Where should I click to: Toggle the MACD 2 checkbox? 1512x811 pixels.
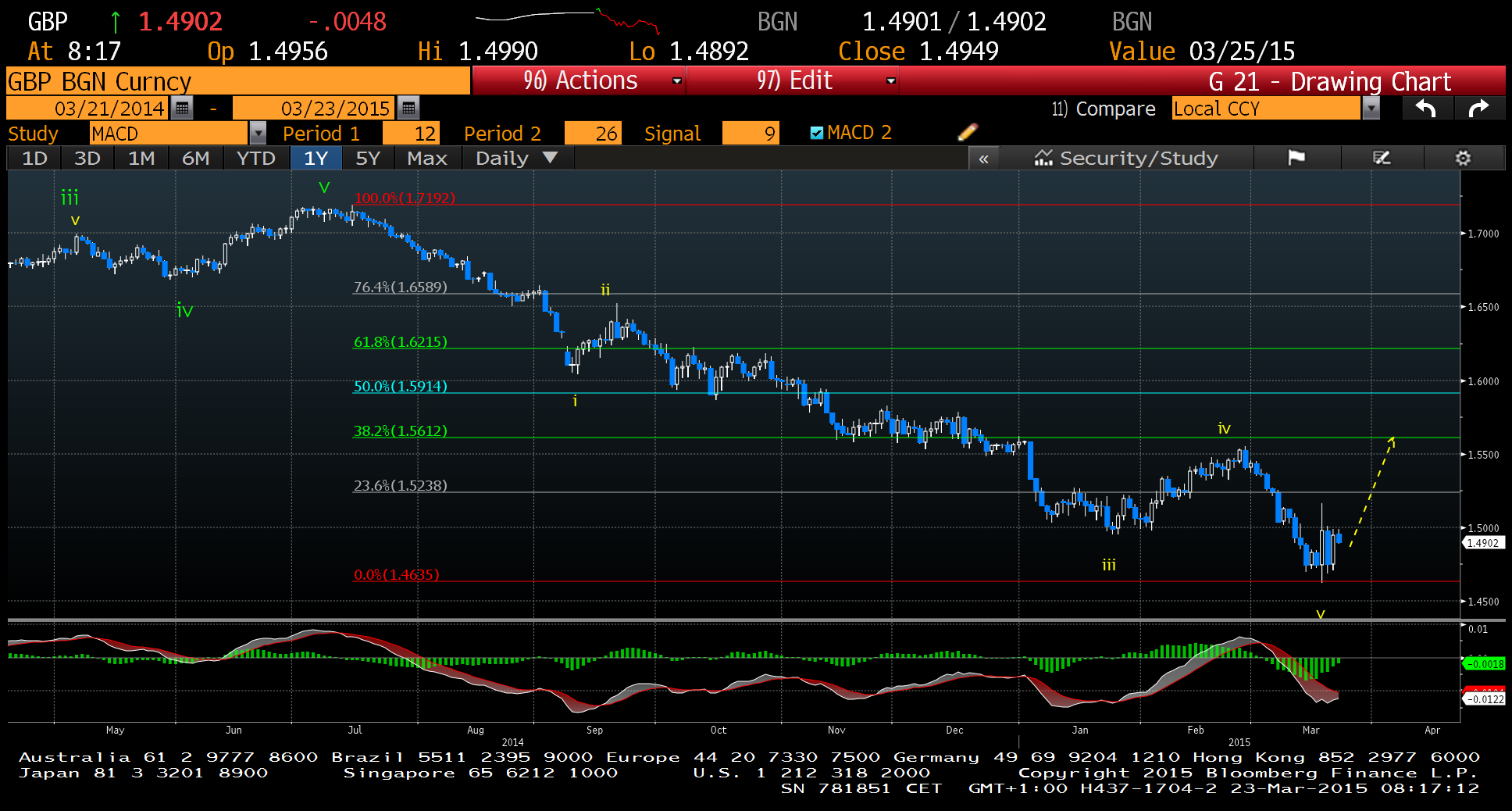[x=817, y=133]
